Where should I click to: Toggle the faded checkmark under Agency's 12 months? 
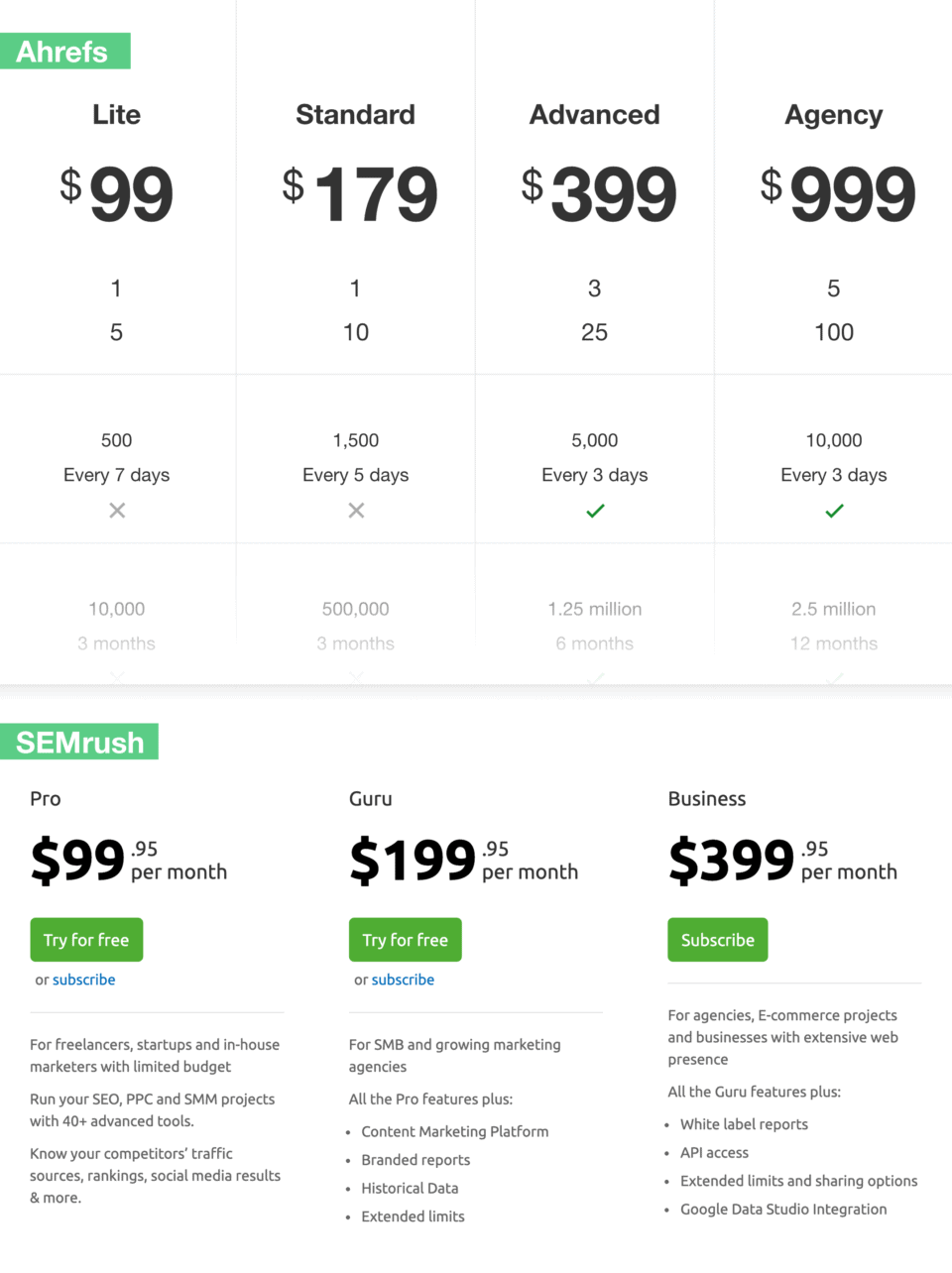coord(834,678)
